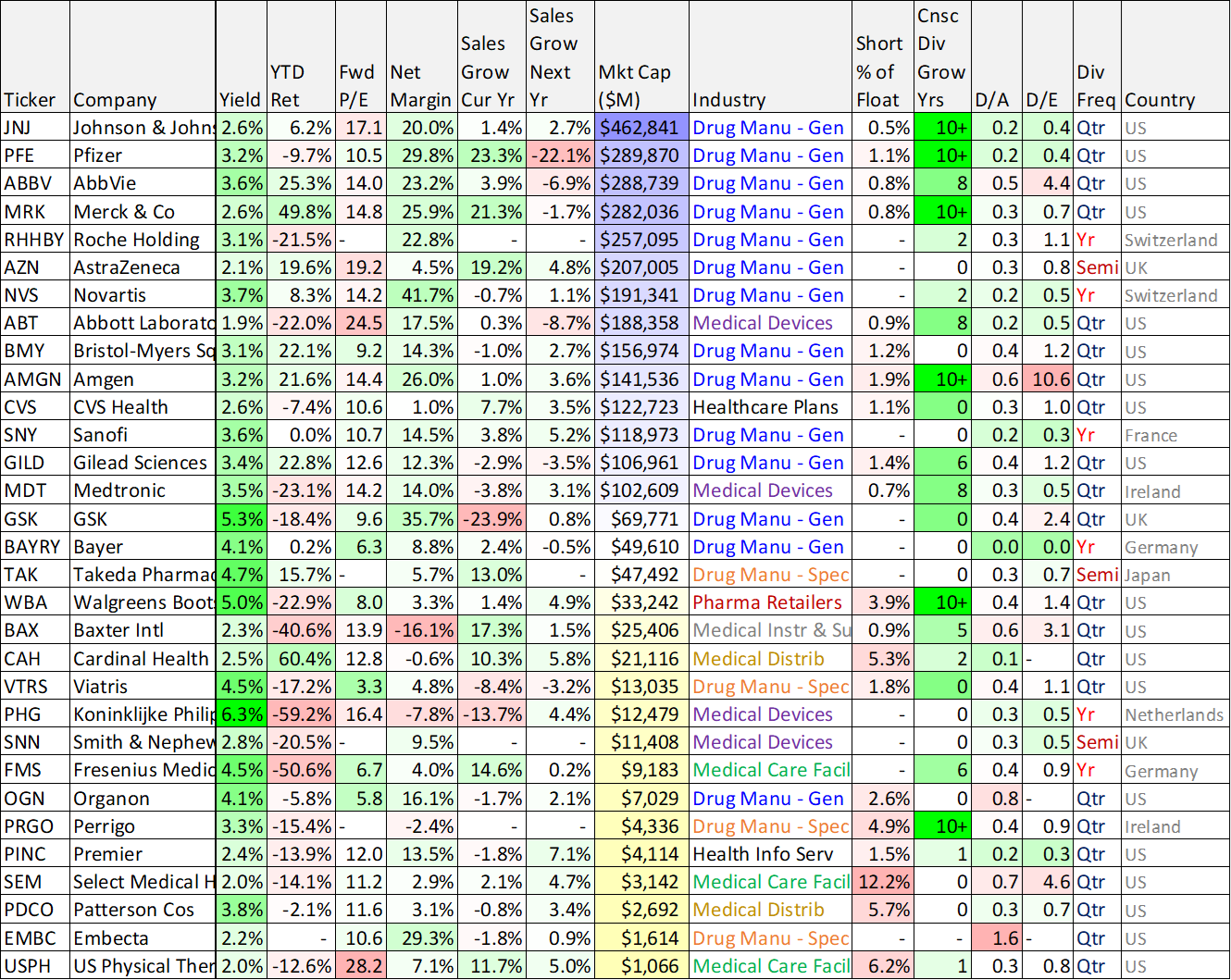
Task: Select the Country column header
Action: 1175,57
